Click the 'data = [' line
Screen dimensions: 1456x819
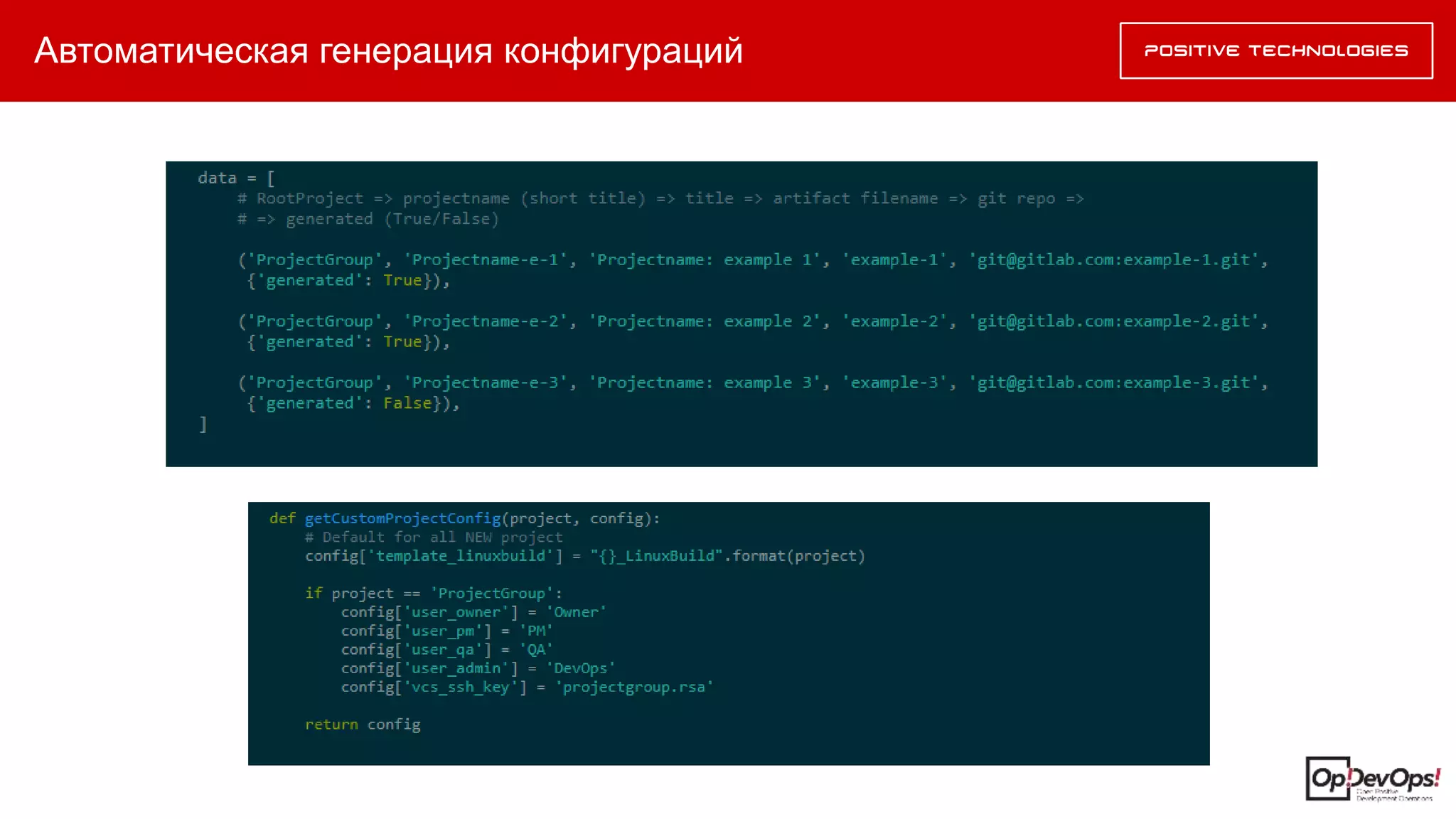pyautogui.click(x=236, y=178)
